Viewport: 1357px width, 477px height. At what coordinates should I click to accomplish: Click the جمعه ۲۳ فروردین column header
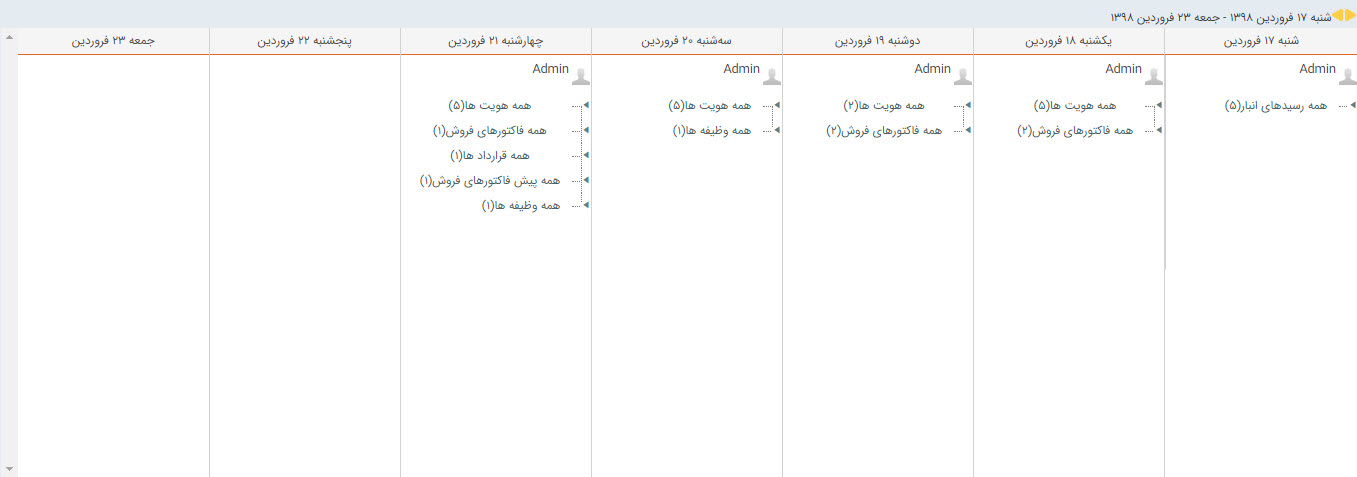tap(114, 41)
